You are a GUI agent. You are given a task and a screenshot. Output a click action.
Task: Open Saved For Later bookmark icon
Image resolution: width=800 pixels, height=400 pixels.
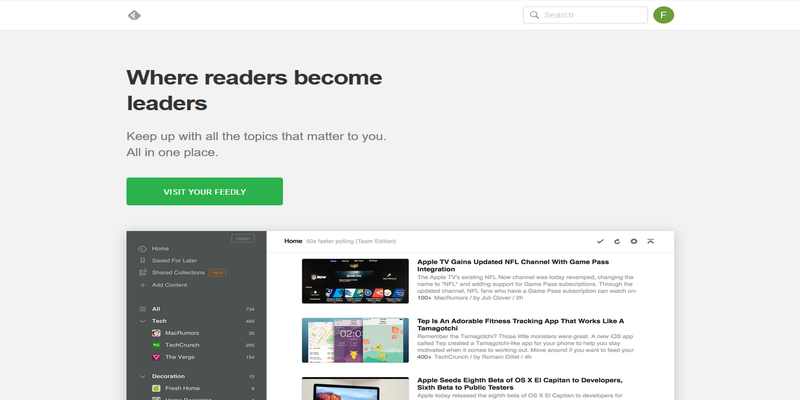[x=142, y=260]
